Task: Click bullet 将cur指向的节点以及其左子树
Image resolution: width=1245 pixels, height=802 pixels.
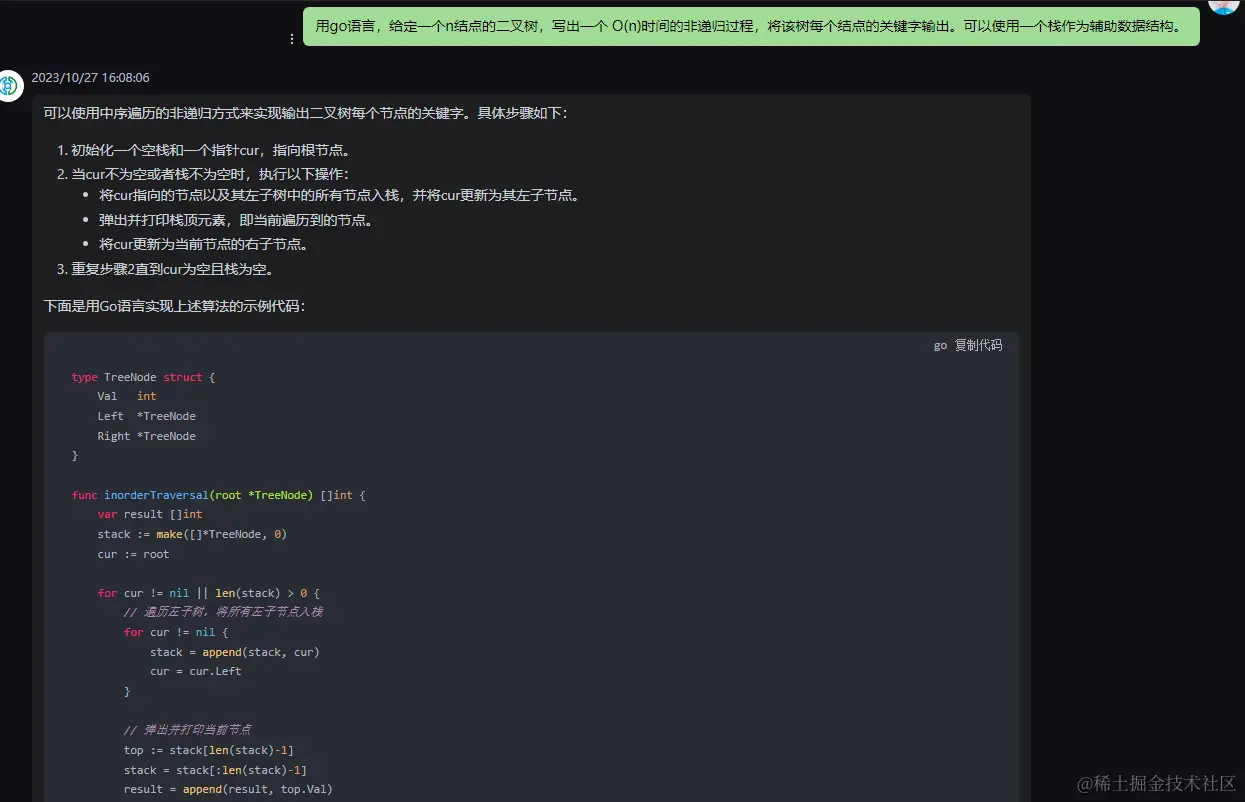Action: (339, 195)
